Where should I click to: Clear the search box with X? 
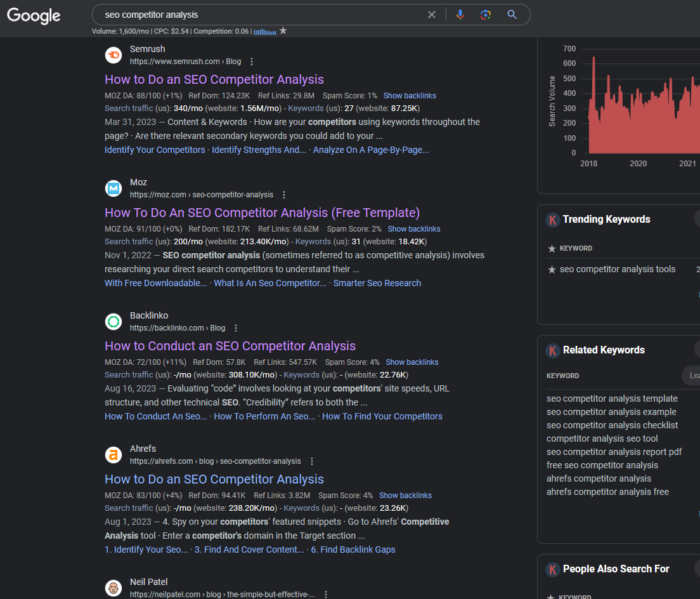431,15
